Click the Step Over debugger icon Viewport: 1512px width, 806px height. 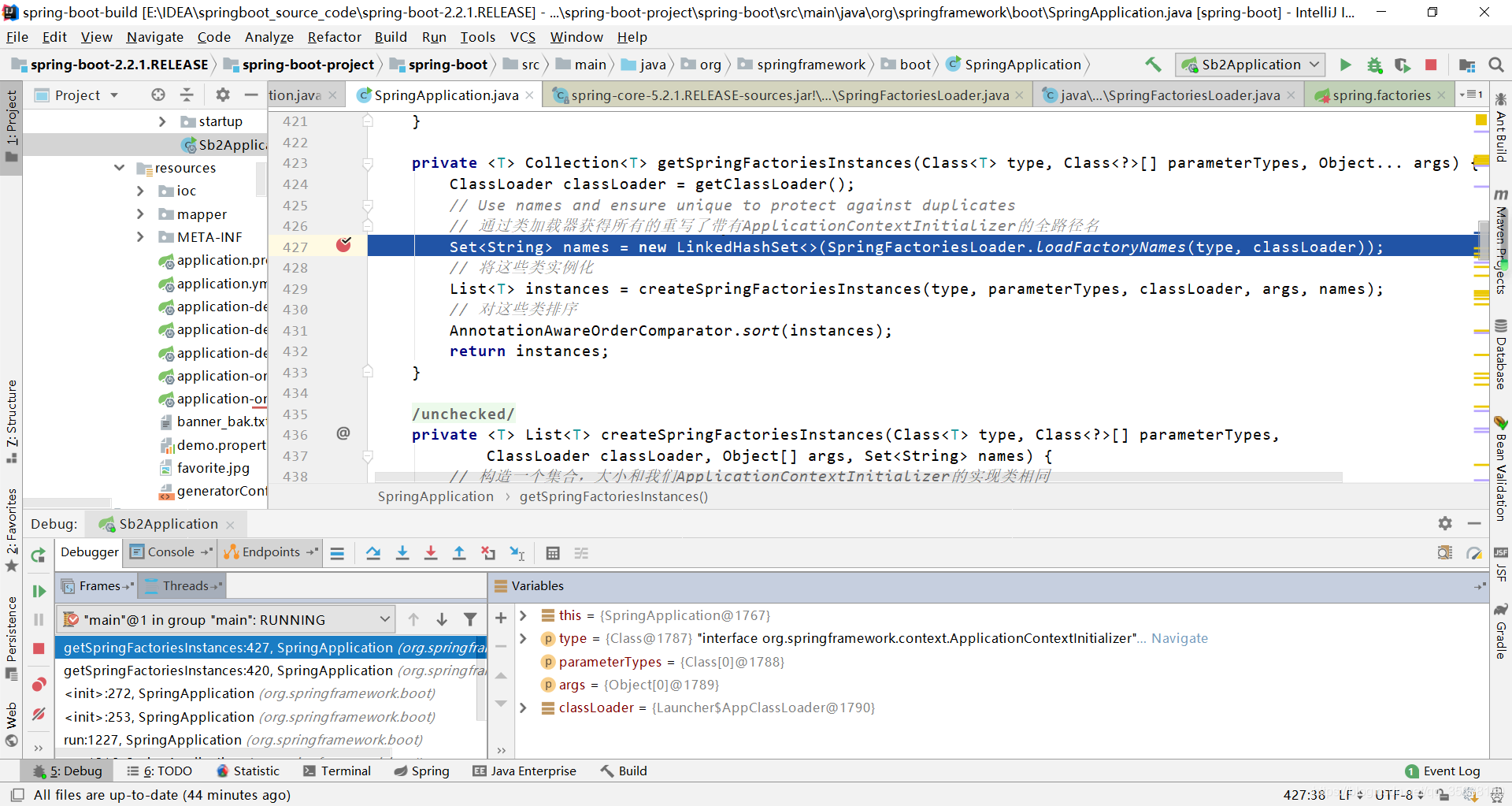373,553
